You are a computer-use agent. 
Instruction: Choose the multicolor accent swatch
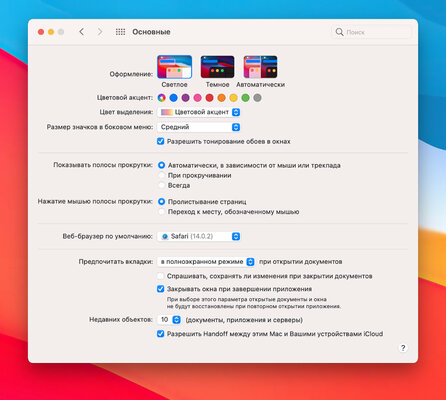[x=161, y=98]
